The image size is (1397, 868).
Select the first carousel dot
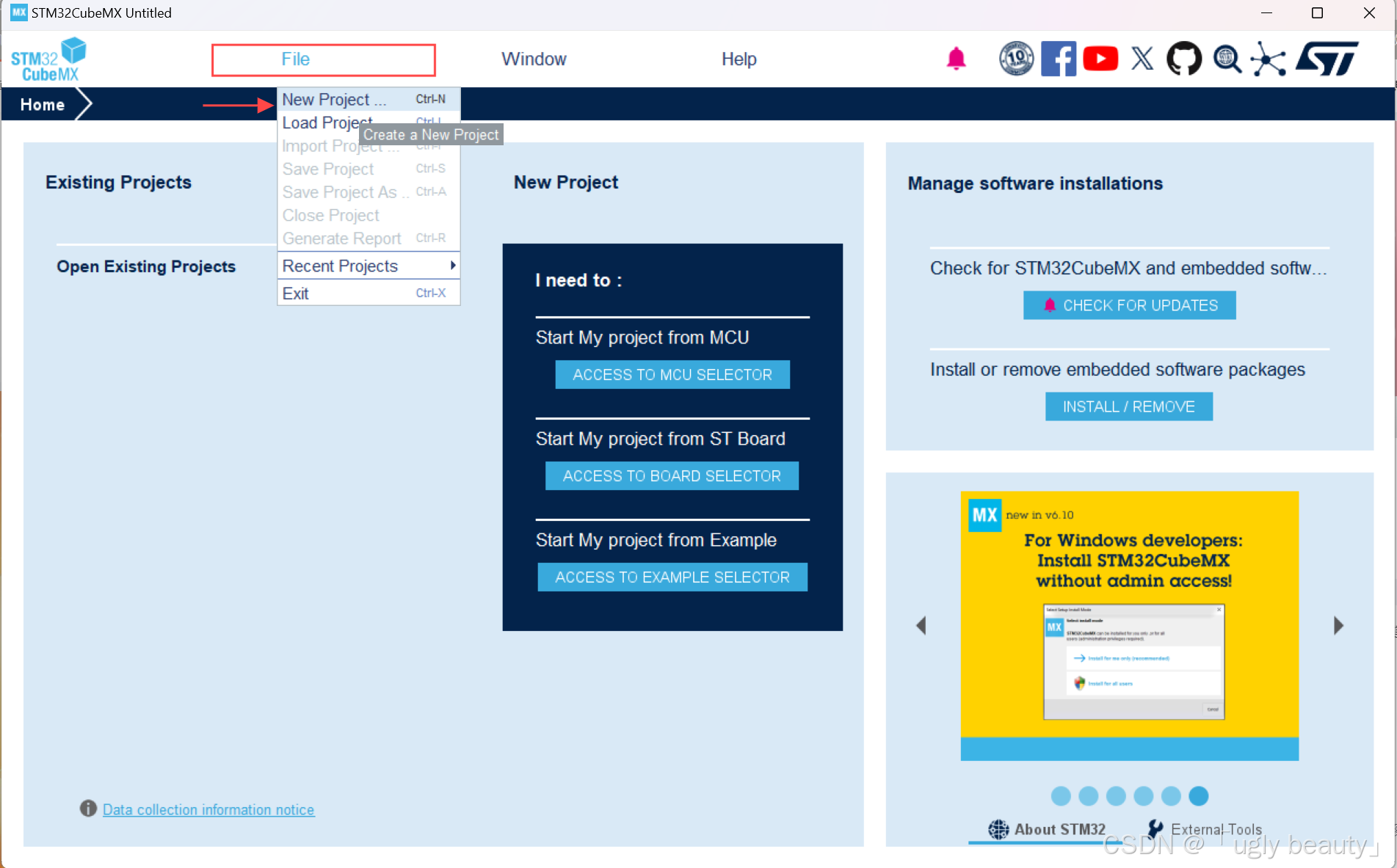pyautogui.click(x=1061, y=796)
